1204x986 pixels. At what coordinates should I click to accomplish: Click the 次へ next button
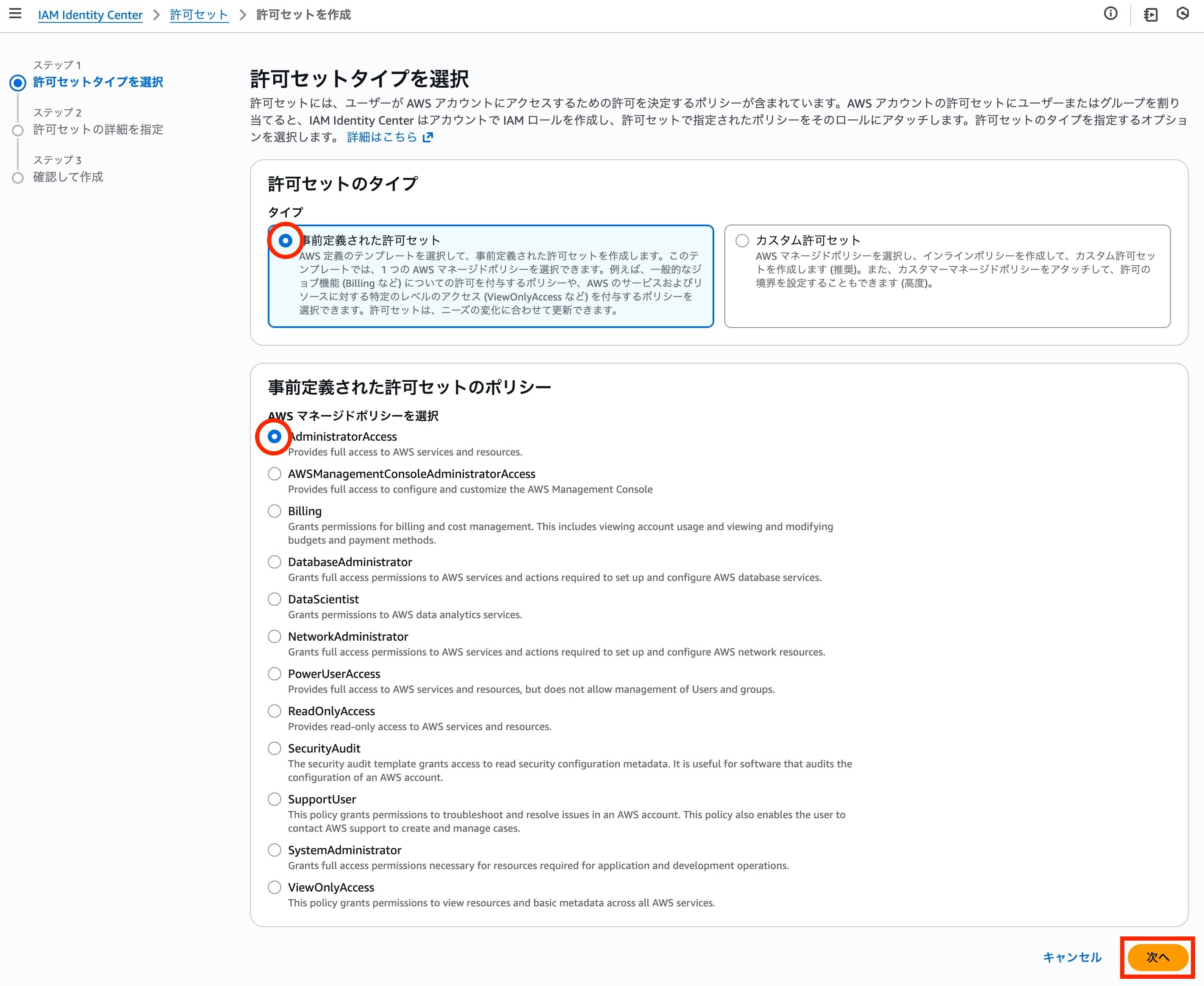(1157, 958)
